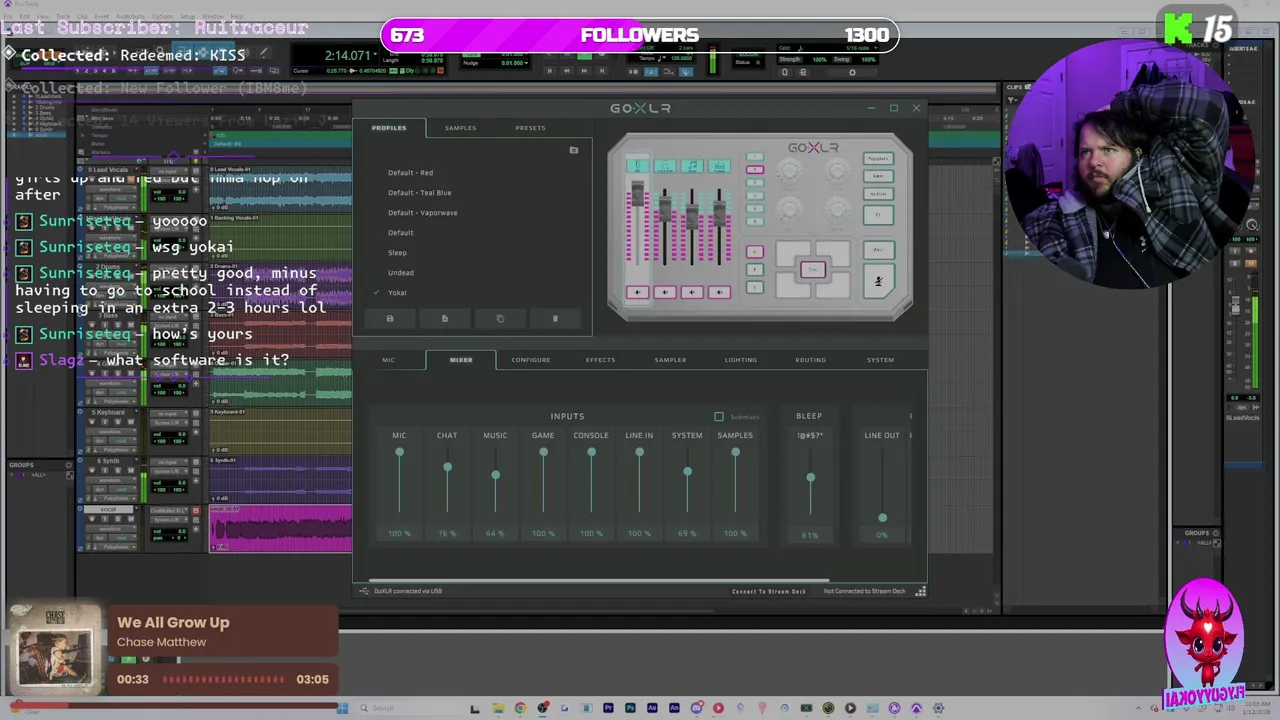Click the CHAT 76 % value field
The image size is (1280, 720).
click(447, 534)
